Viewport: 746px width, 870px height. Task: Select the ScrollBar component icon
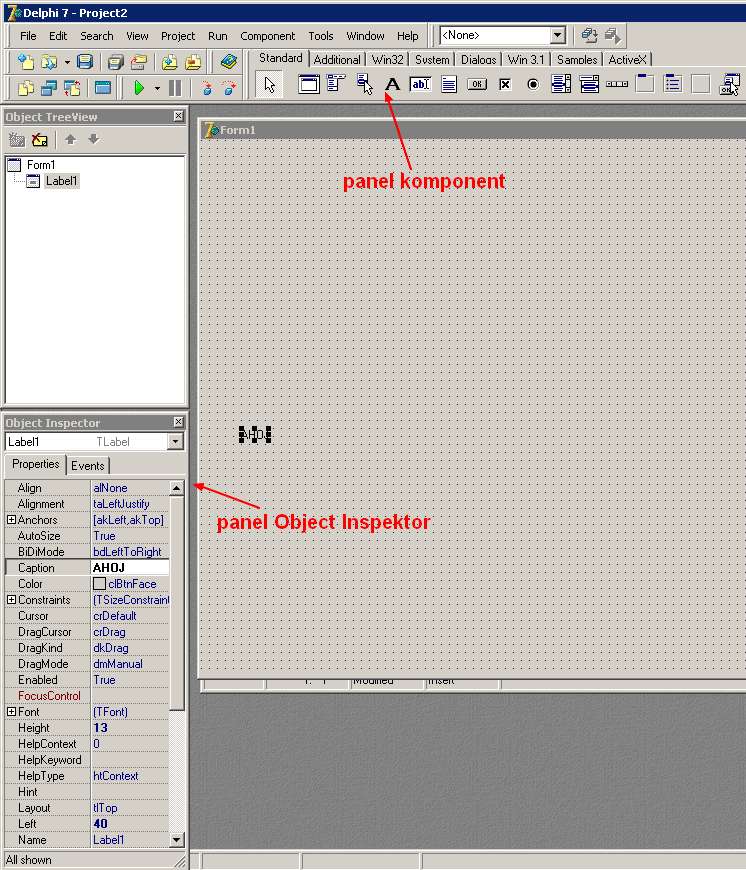(x=617, y=84)
